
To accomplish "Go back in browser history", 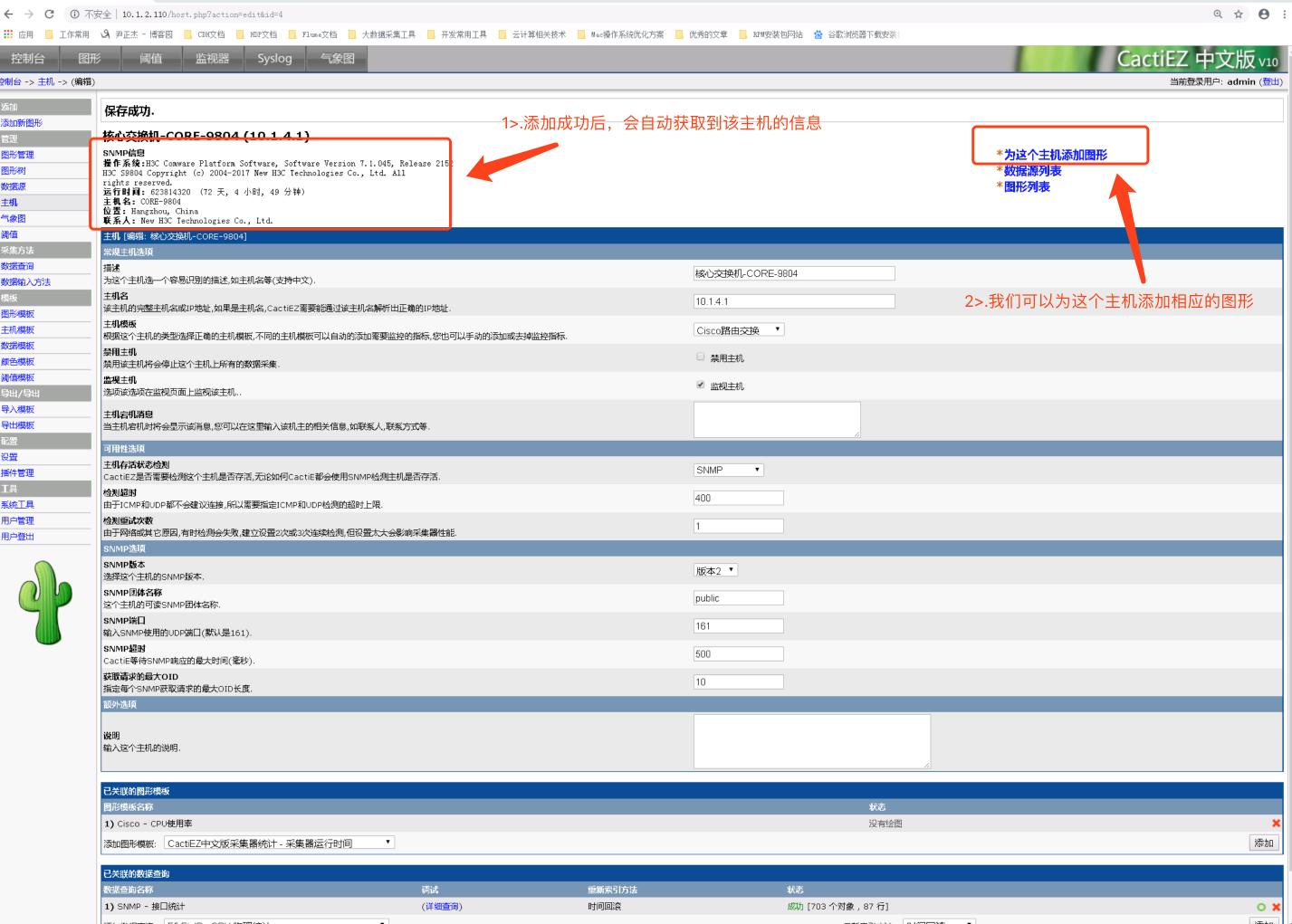I will point(9,14).
